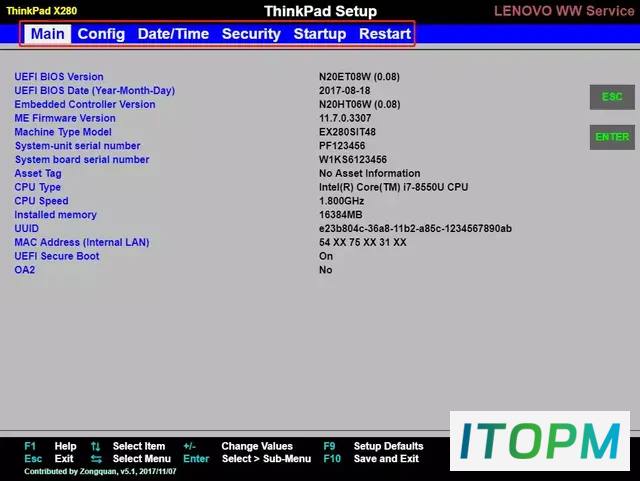Click the UUID value e23b804c-36a8-11b2
Viewport: 640px width, 481px height.
415,229
